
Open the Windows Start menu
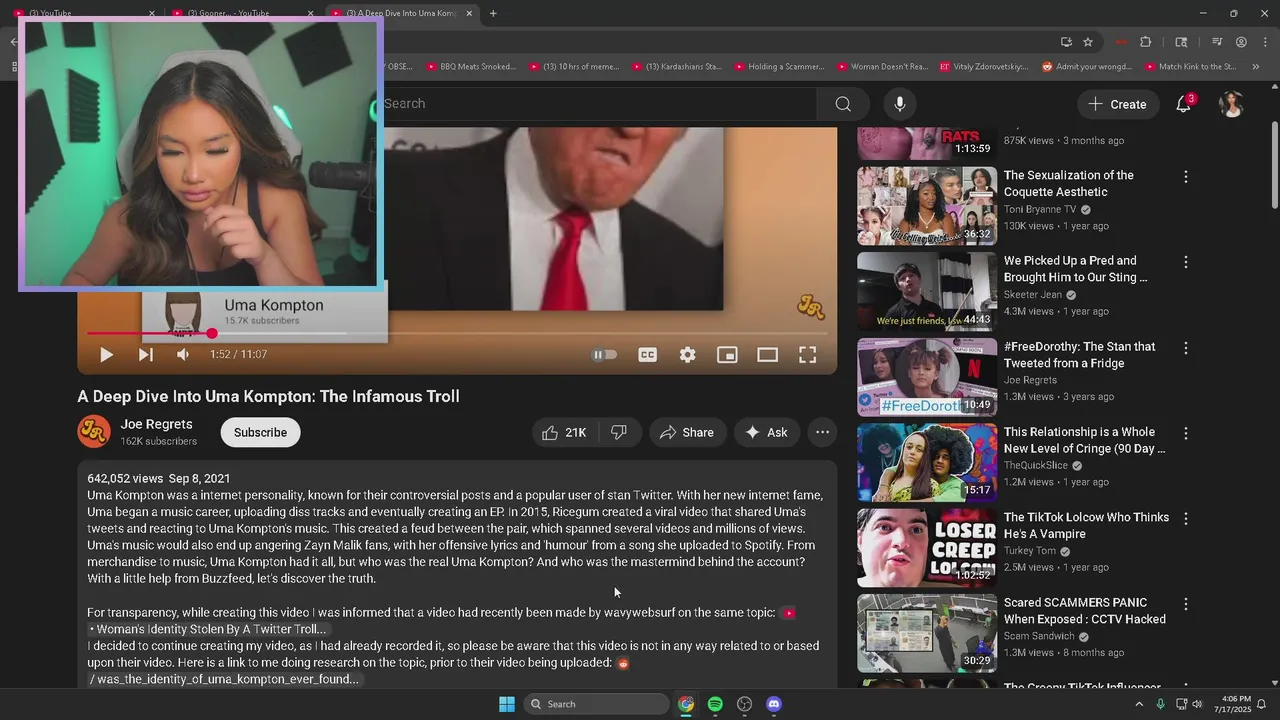point(507,704)
